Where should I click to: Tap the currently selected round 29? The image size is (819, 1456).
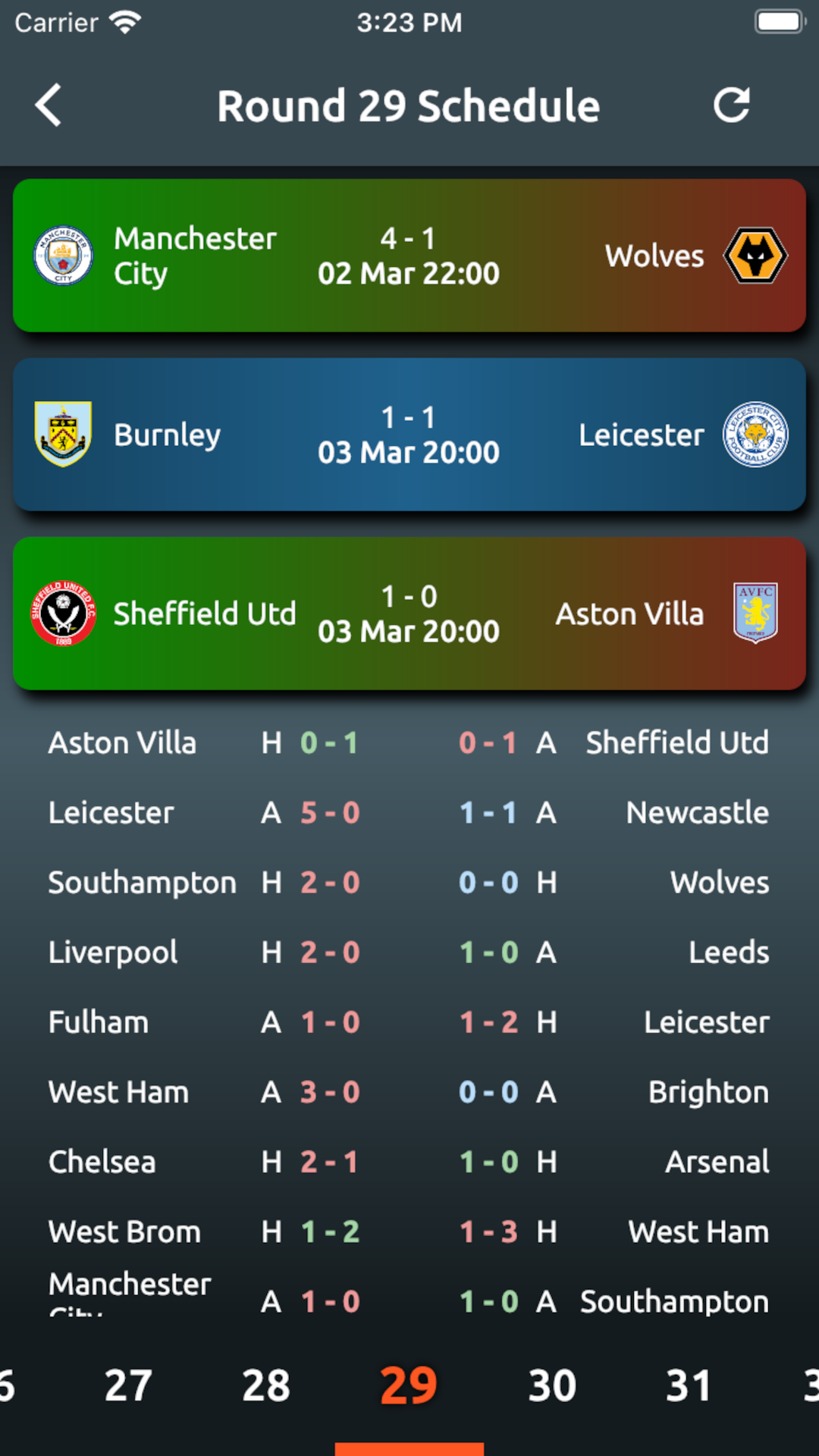409,1385
